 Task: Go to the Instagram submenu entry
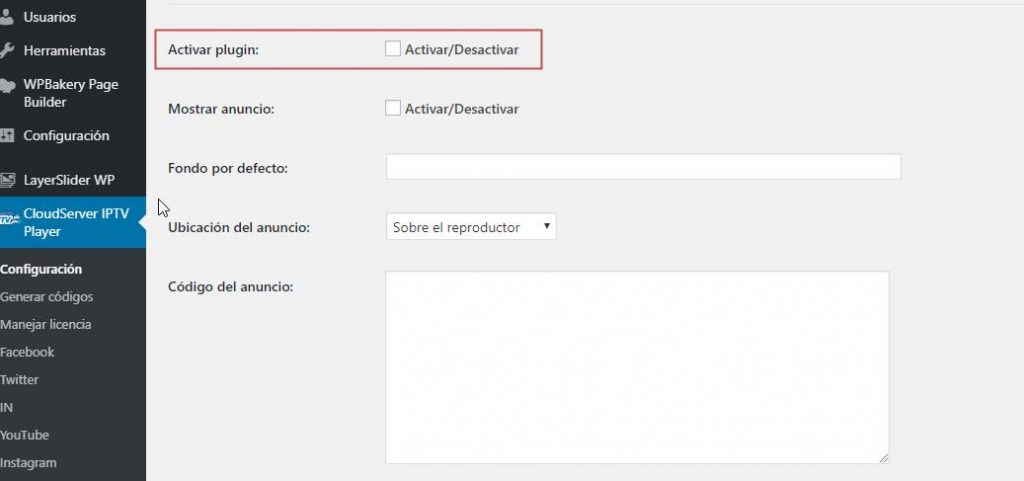(x=28, y=463)
